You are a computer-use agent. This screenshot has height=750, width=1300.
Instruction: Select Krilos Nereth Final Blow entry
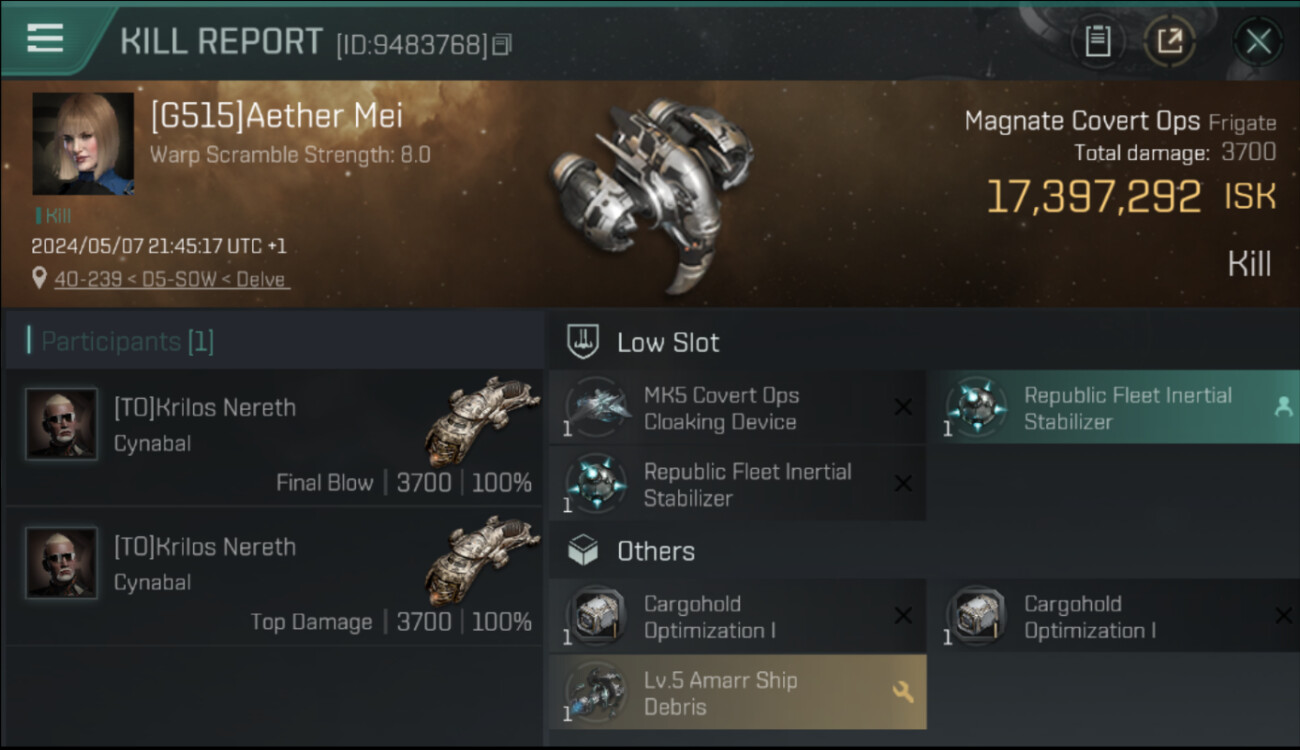274,438
